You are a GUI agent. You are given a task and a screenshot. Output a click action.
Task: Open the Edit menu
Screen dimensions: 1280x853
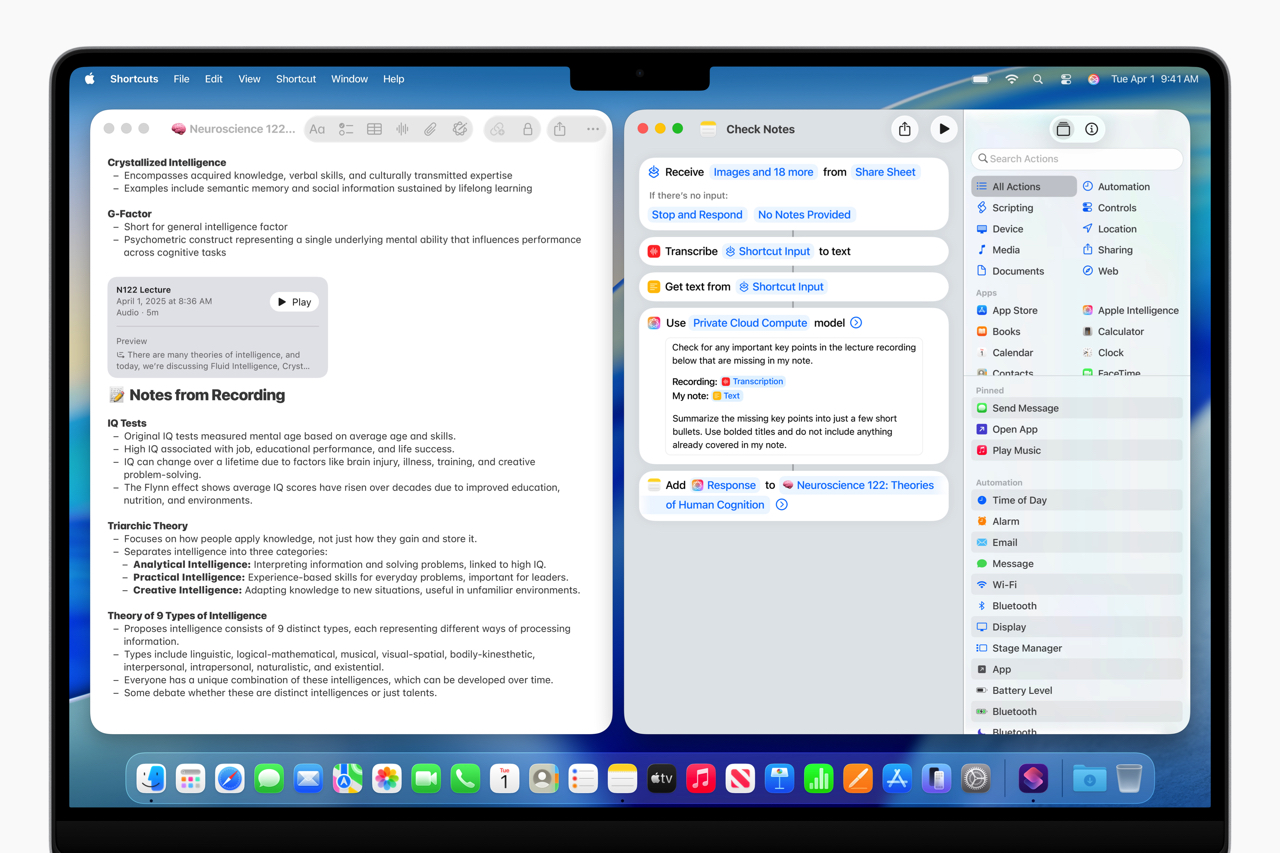pyautogui.click(x=213, y=79)
